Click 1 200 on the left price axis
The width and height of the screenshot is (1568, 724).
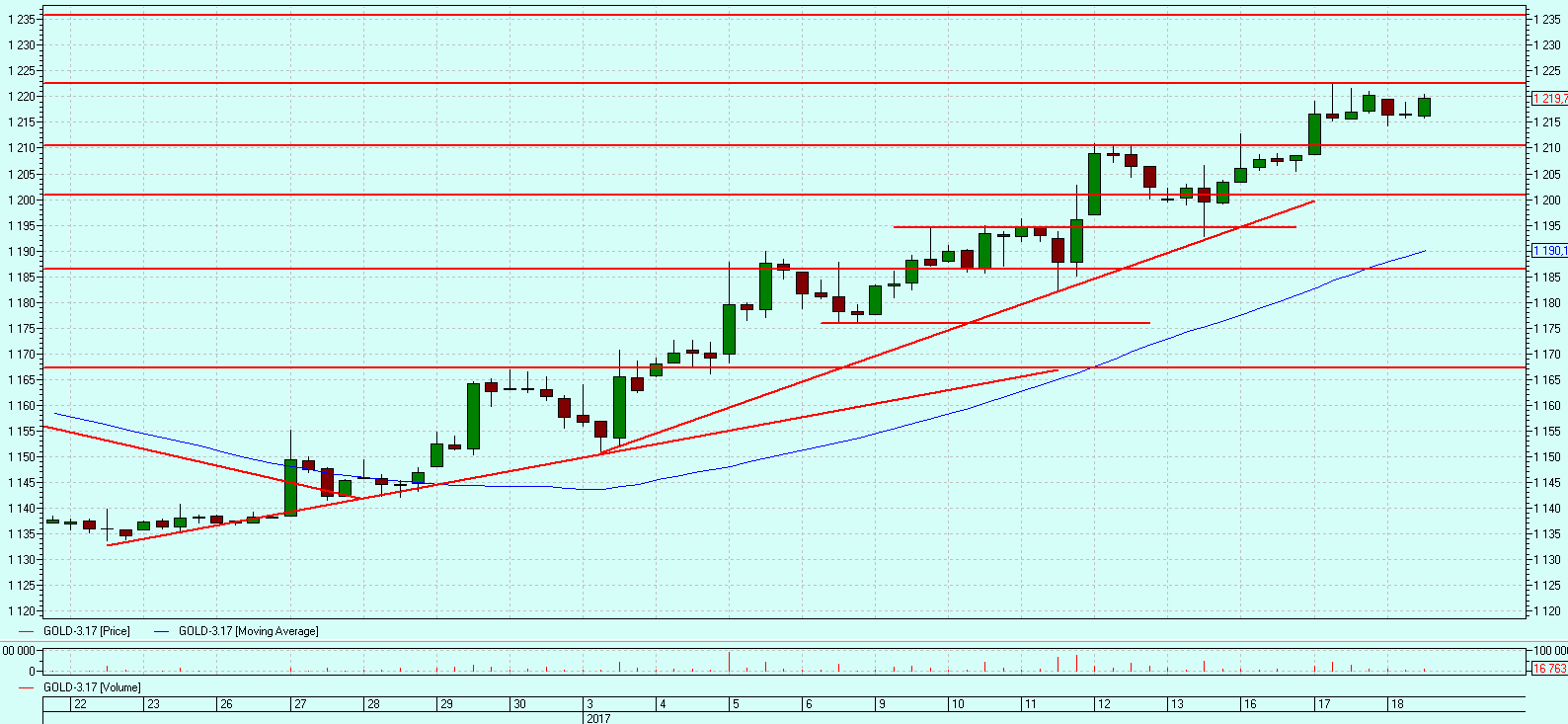coord(21,200)
